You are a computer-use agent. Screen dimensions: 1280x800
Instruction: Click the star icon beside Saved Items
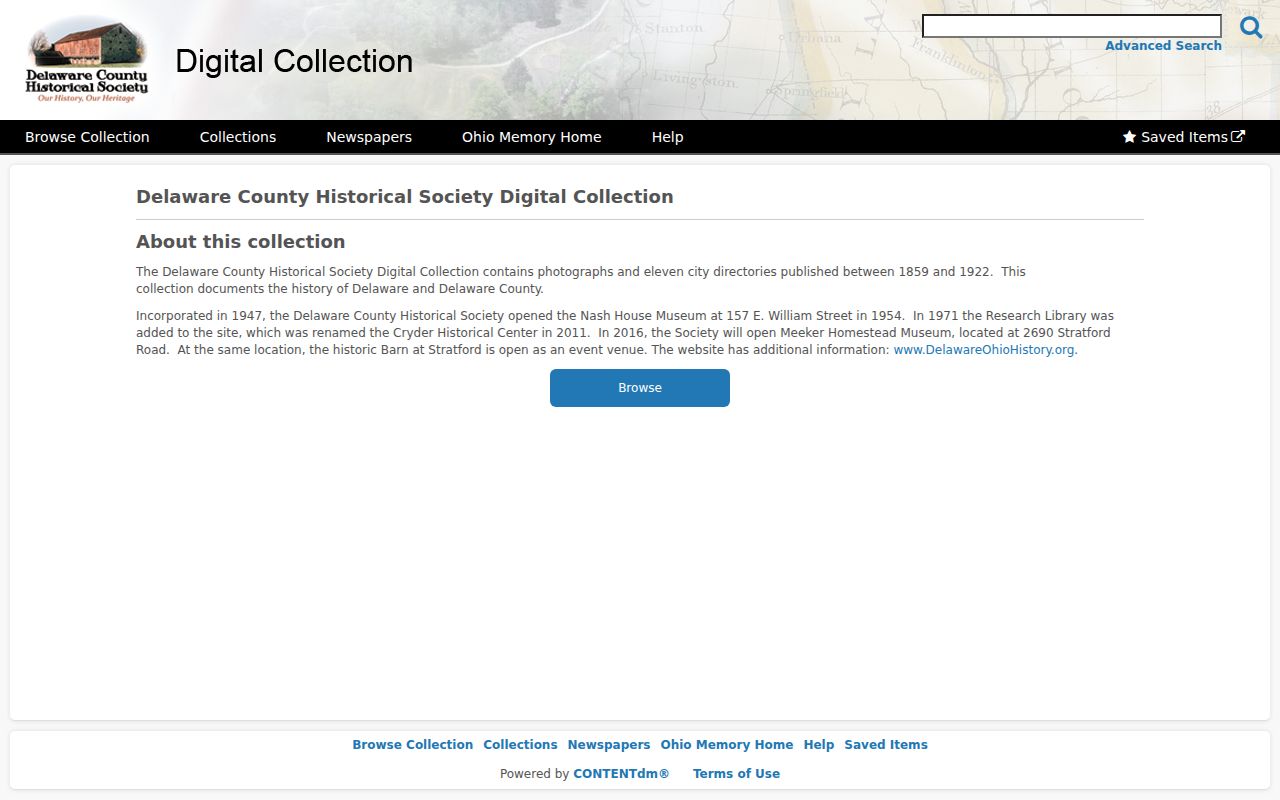click(1129, 137)
